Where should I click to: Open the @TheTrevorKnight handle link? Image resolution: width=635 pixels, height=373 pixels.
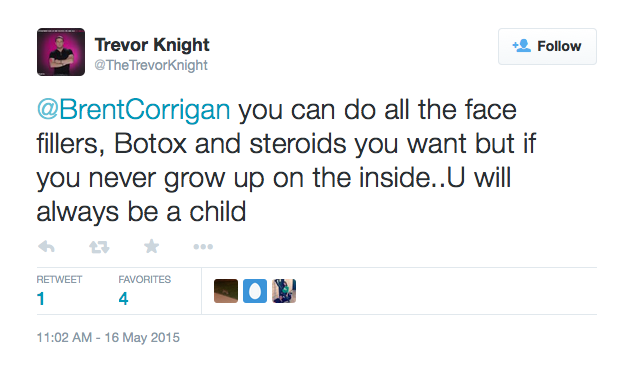[151, 65]
